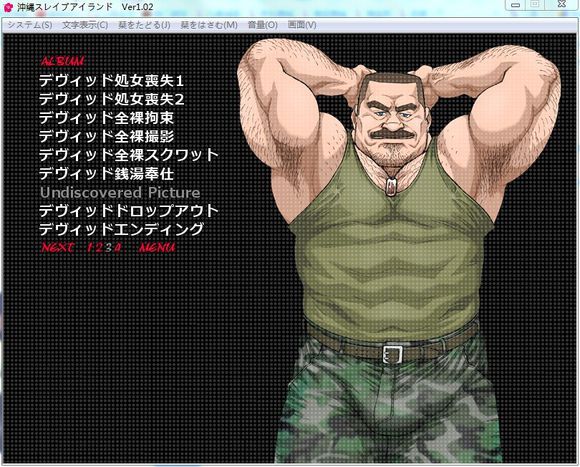Open the 画面(V) screen menu
The height and width of the screenshot is (467, 580).
point(302,25)
